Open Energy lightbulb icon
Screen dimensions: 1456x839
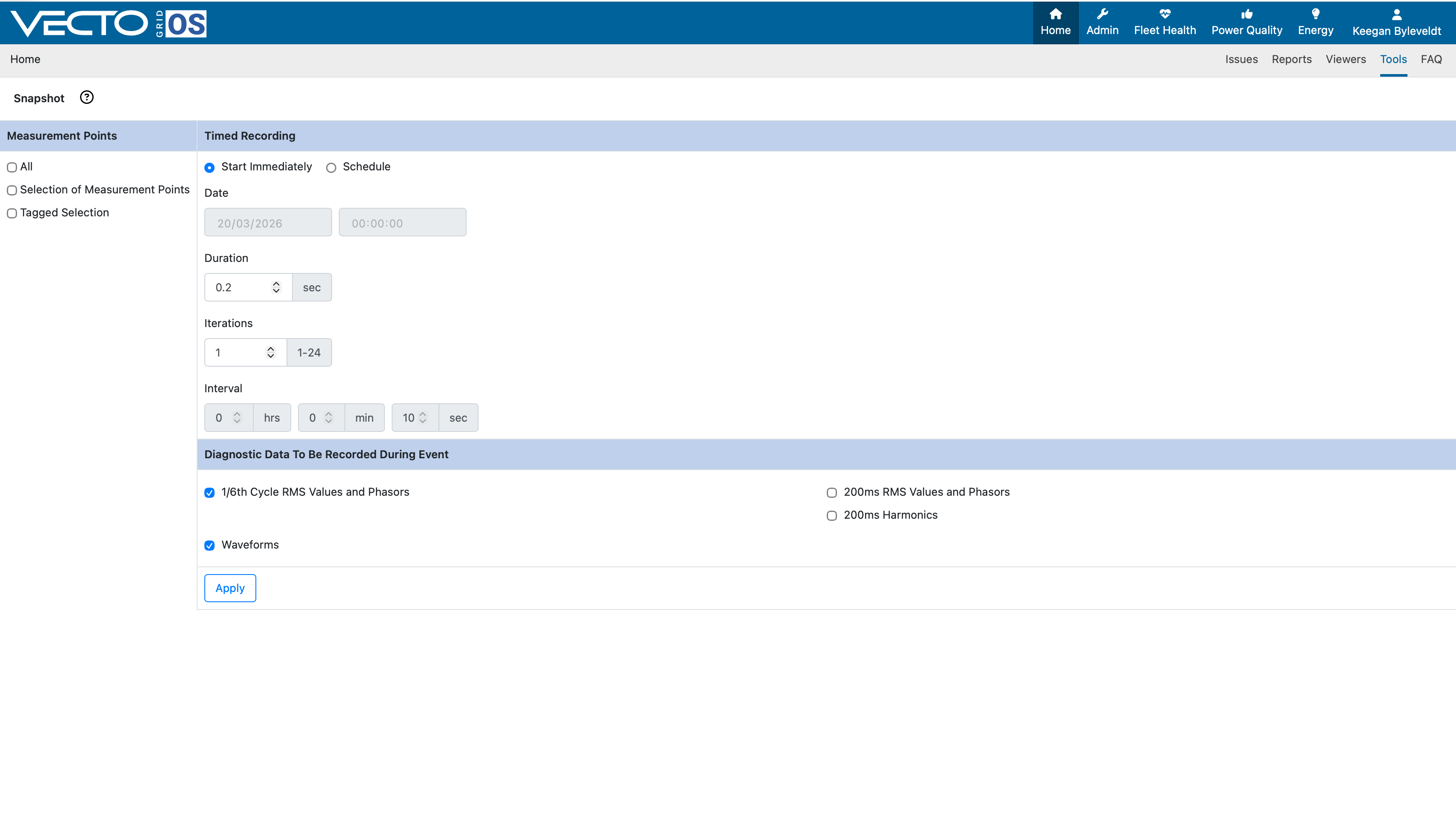[x=1316, y=14]
